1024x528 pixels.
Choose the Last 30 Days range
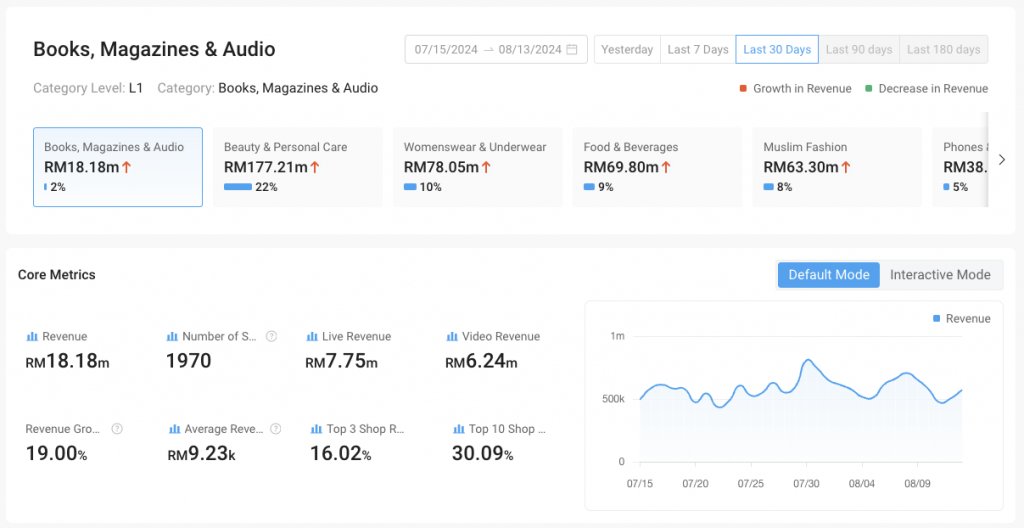[777, 49]
